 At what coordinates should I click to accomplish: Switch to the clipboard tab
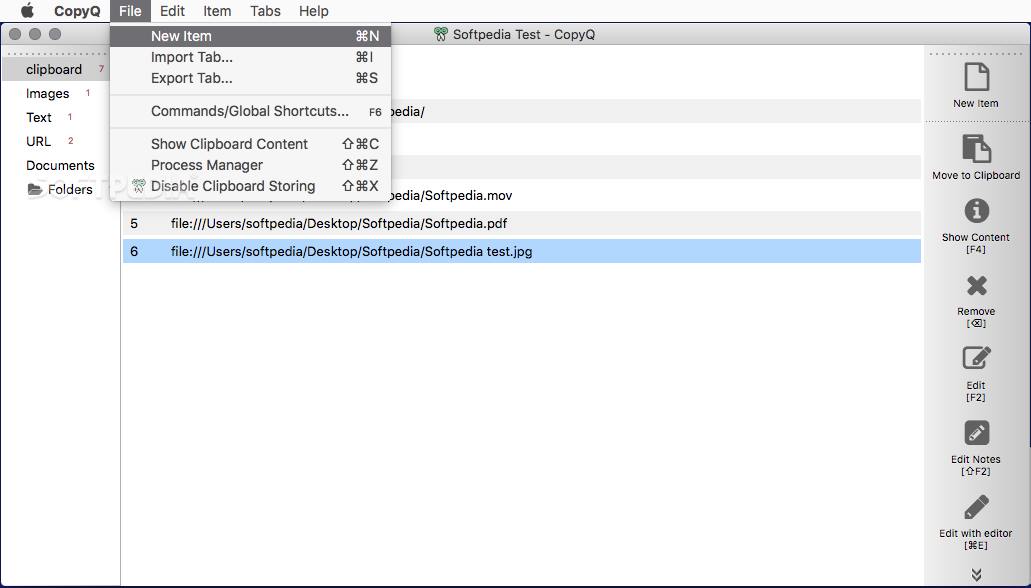pos(54,69)
